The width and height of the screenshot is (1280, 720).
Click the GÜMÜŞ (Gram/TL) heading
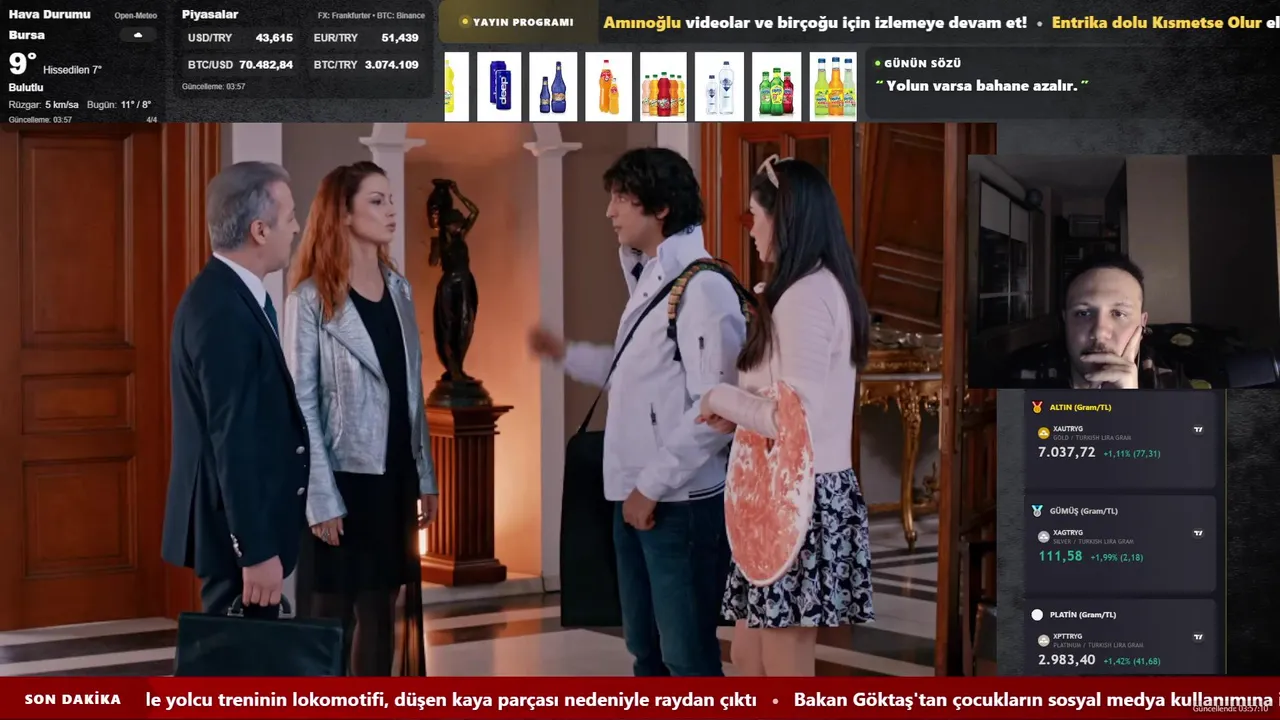(x=1084, y=511)
